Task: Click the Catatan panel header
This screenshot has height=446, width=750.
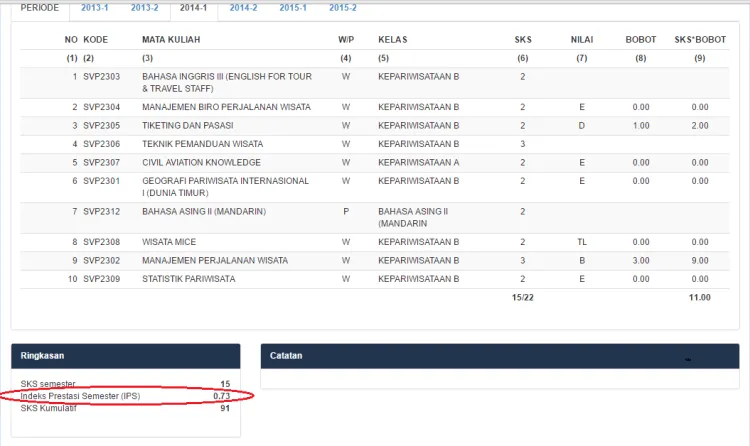Action: [x=500, y=356]
